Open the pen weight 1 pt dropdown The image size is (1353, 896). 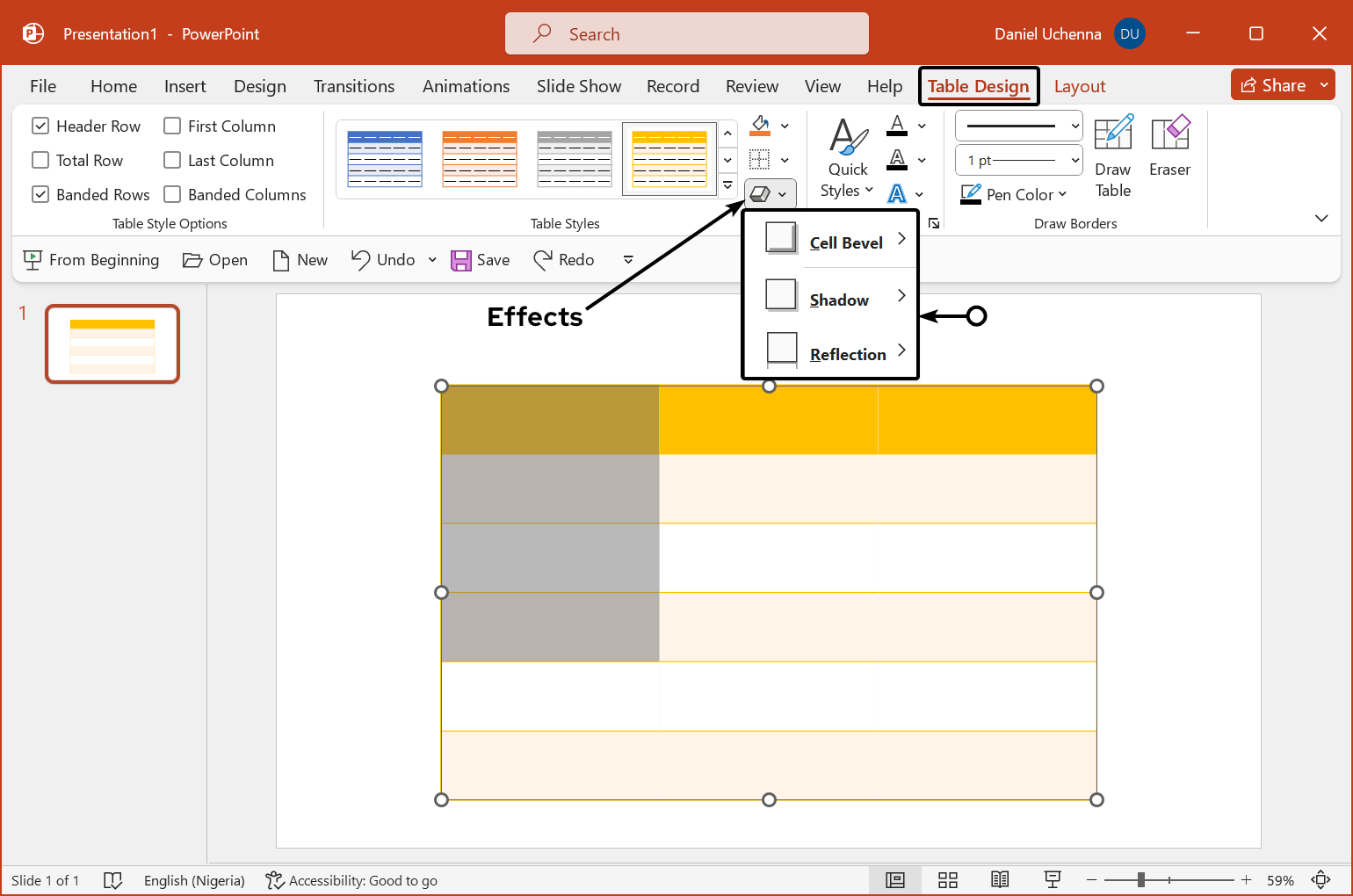pos(1019,161)
